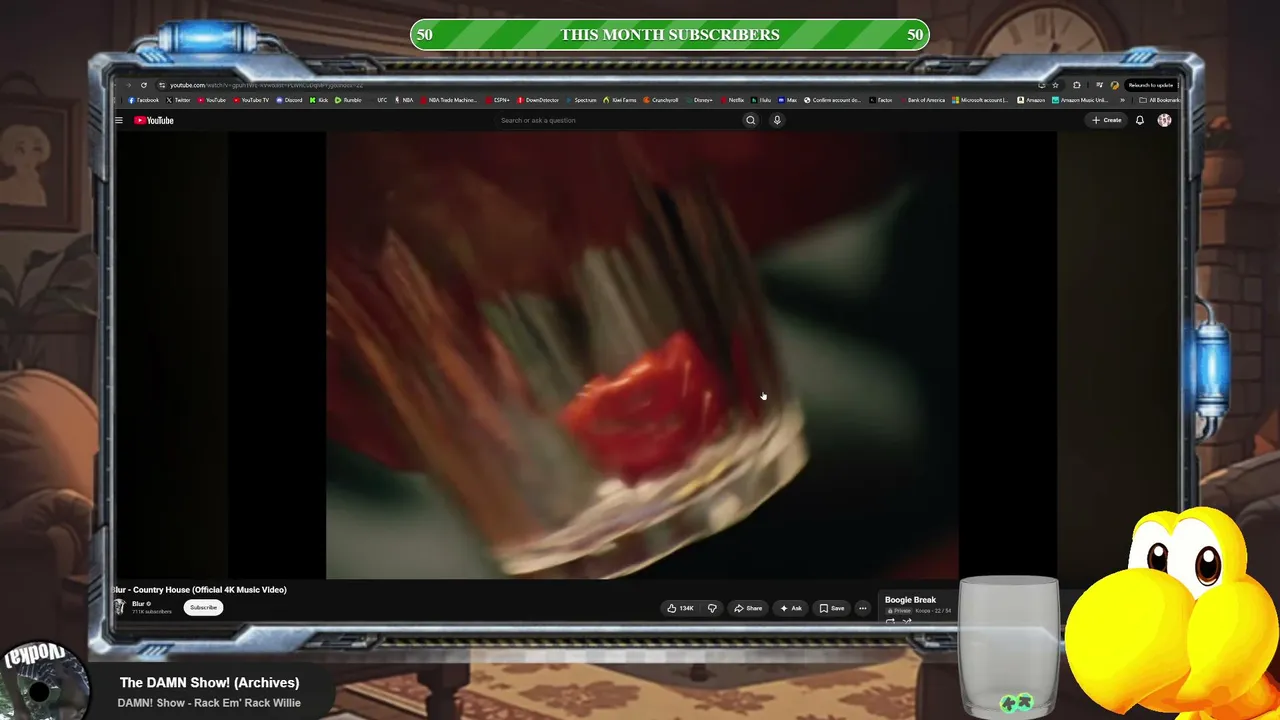Open the Netflix bookmark
Image resolution: width=1280 pixels, height=720 pixels.
point(732,100)
